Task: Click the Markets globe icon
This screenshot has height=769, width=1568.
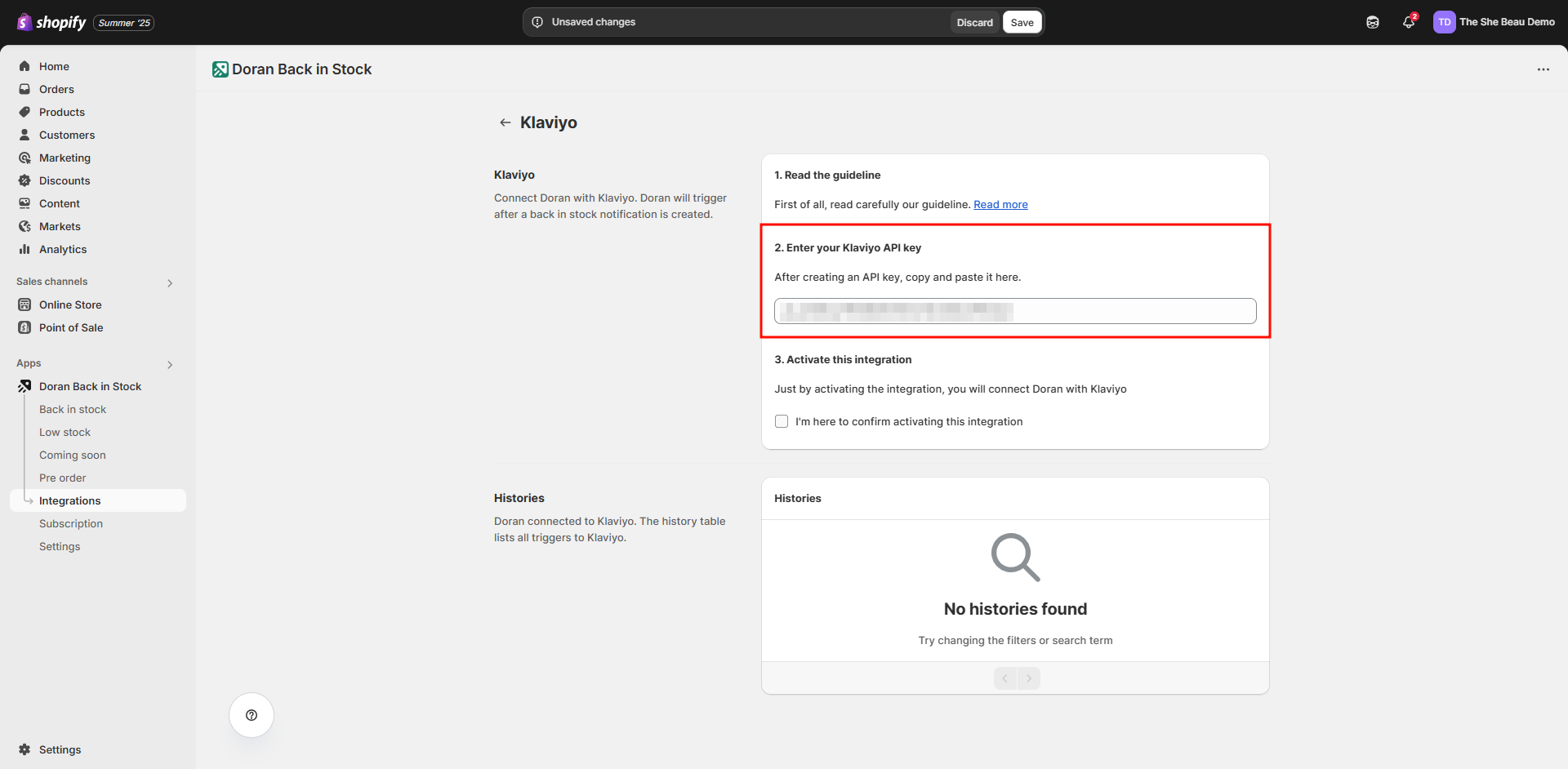Action: click(24, 226)
